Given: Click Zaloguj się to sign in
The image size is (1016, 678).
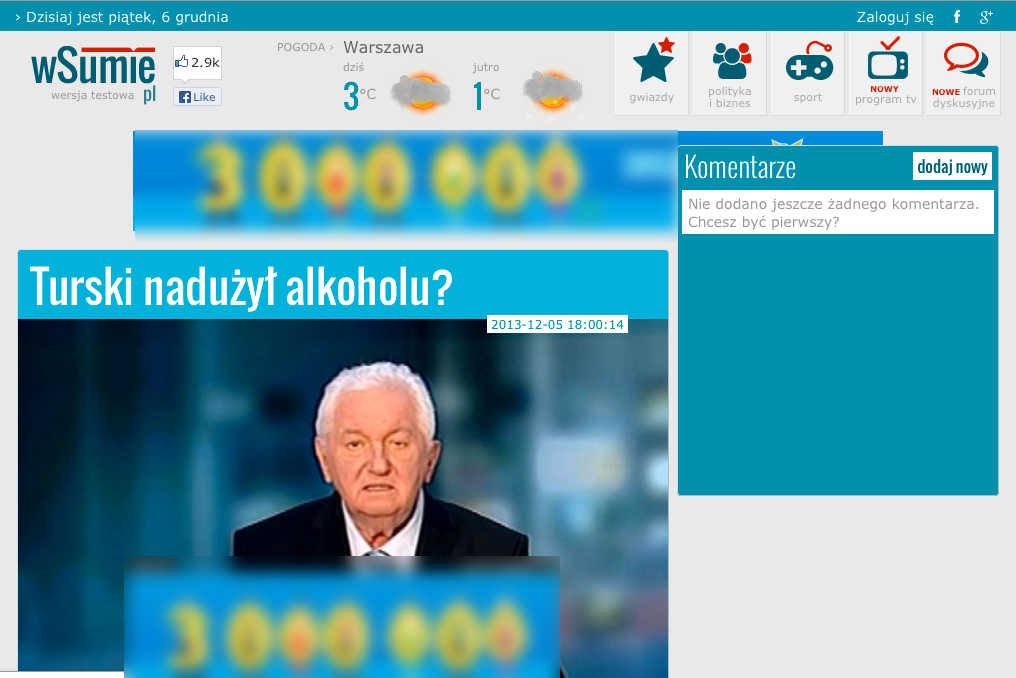Looking at the screenshot, I should (x=894, y=17).
